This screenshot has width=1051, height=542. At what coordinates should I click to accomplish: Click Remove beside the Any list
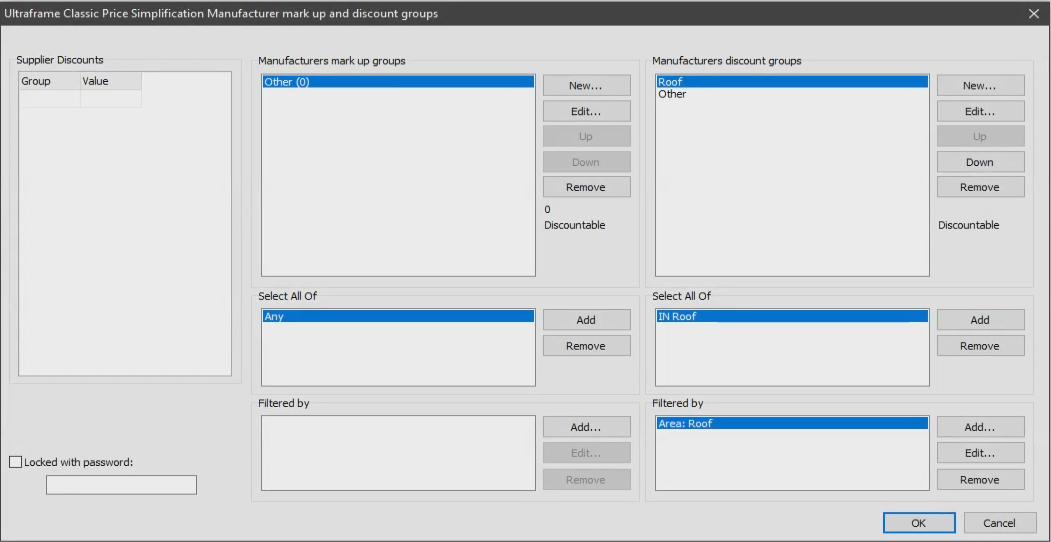click(x=586, y=346)
